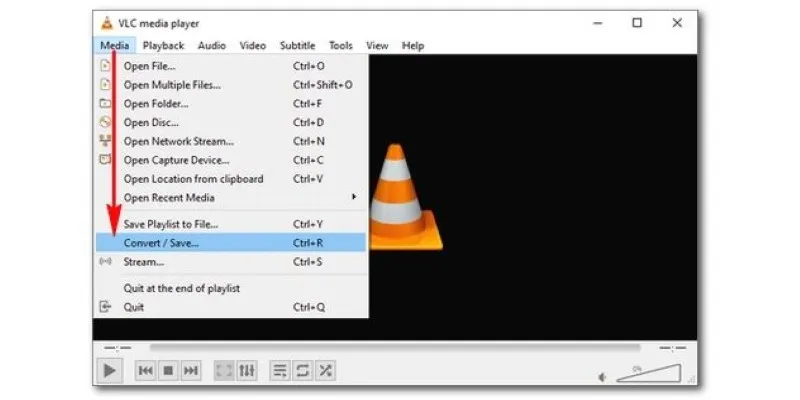
Task: Toggle loop mode icon
Action: [302, 371]
